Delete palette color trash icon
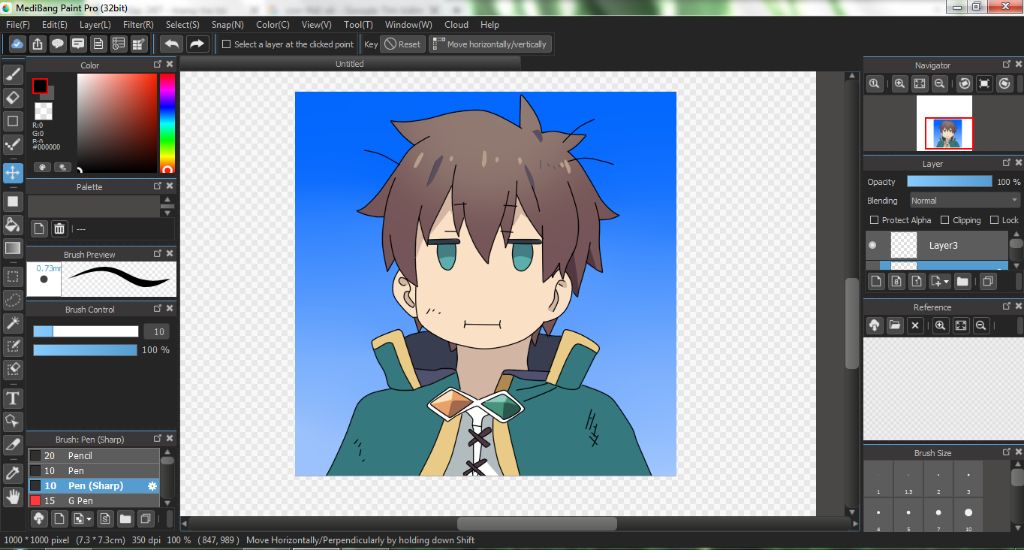 pos(59,229)
